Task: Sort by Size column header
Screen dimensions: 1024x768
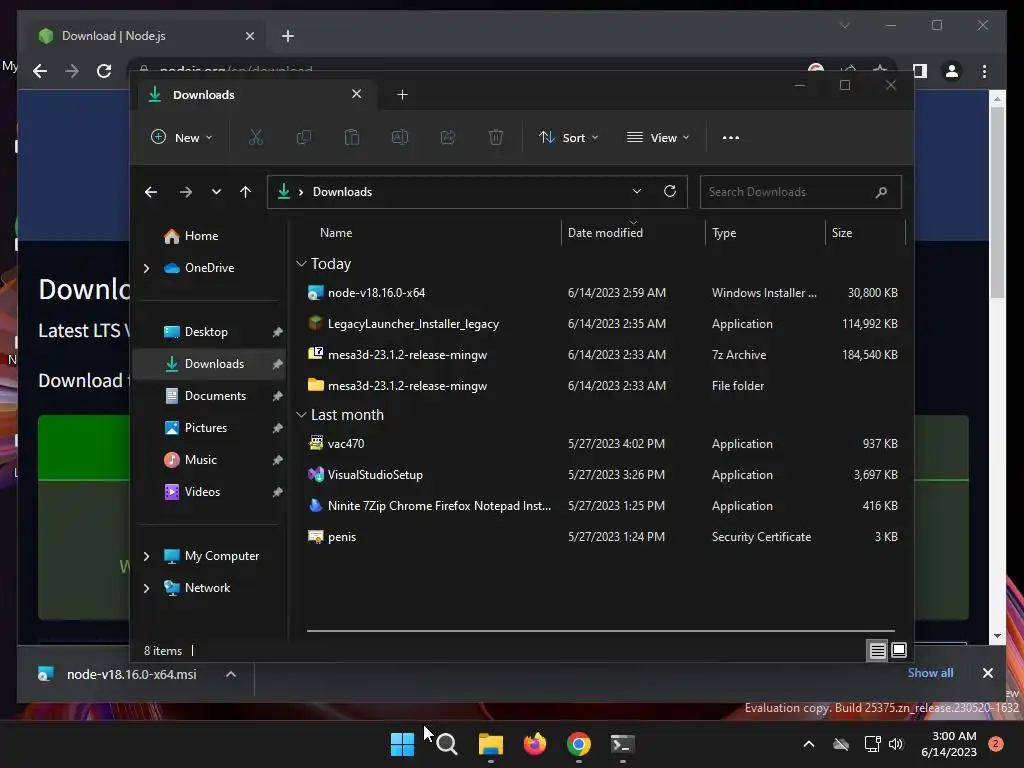Action: (842, 233)
